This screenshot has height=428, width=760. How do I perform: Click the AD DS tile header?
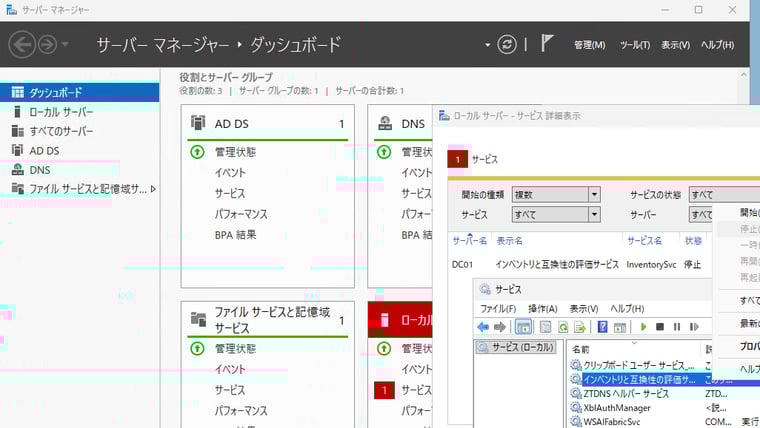pos(267,124)
